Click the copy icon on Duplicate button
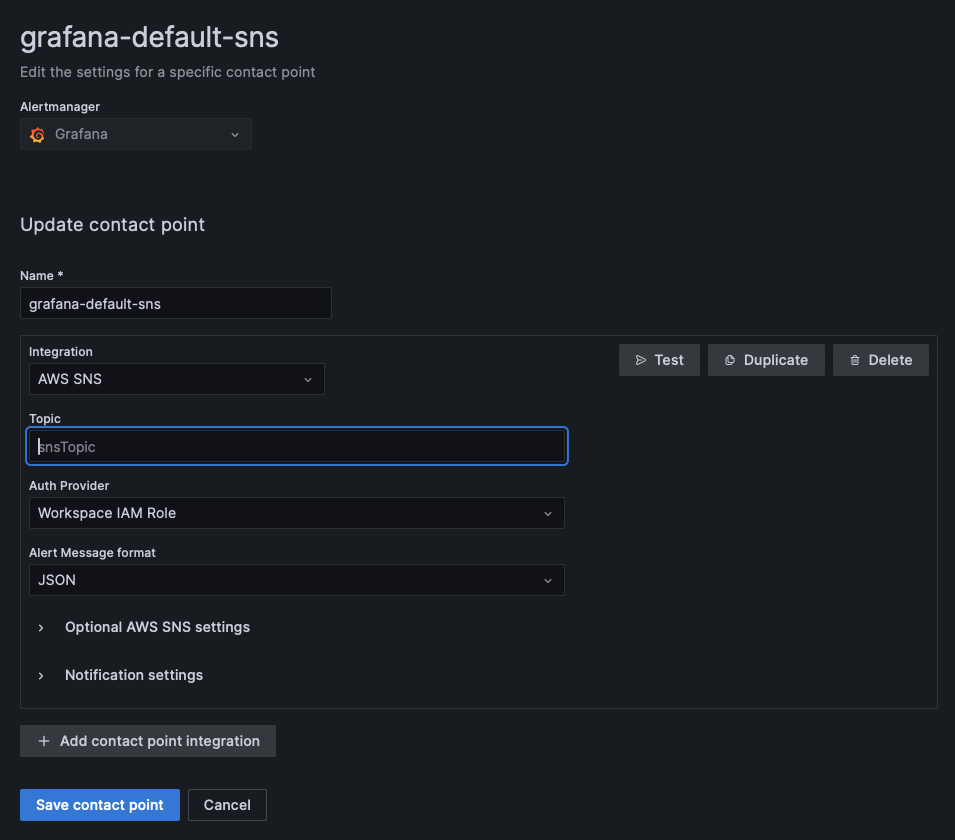Image resolution: width=955 pixels, height=840 pixels. (x=730, y=360)
